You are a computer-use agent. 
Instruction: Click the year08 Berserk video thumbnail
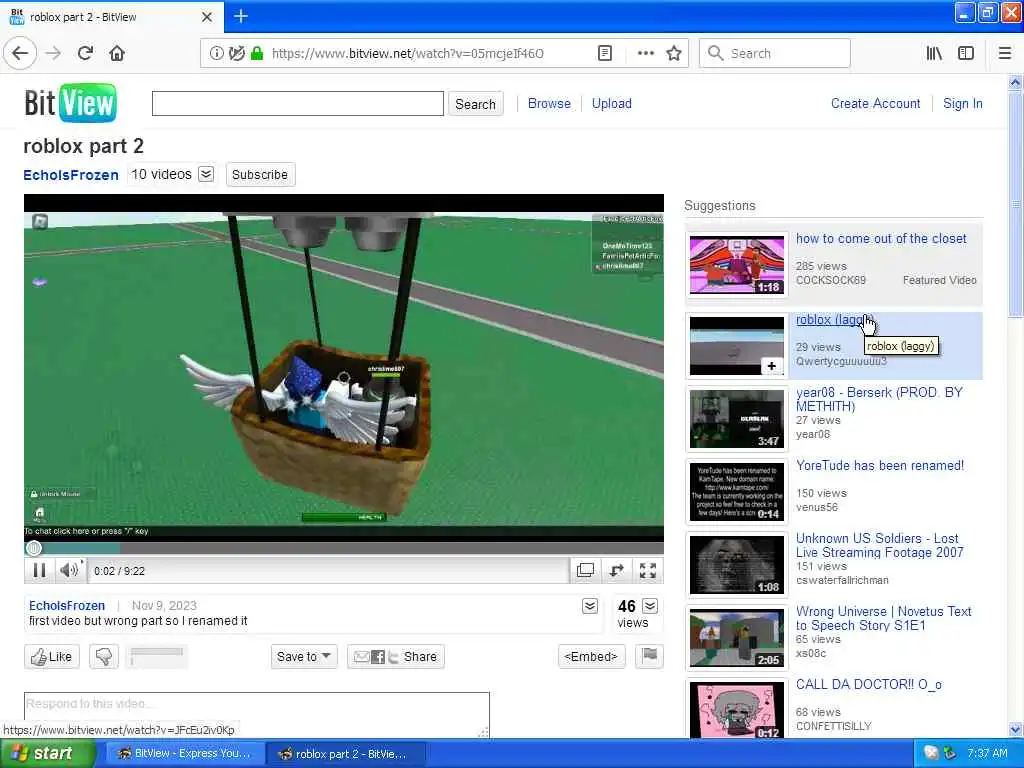(x=737, y=419)
